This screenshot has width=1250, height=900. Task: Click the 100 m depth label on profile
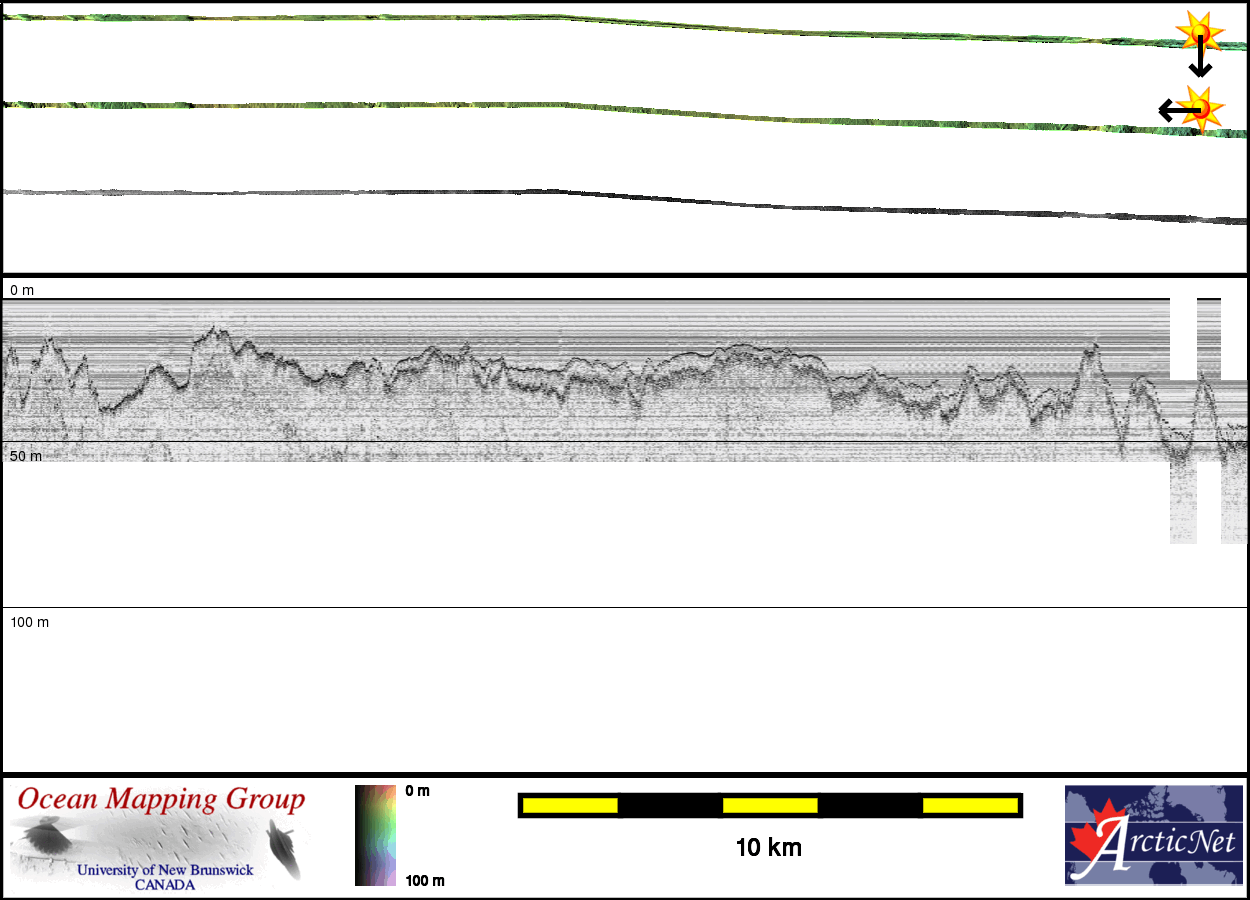[29, 622]
